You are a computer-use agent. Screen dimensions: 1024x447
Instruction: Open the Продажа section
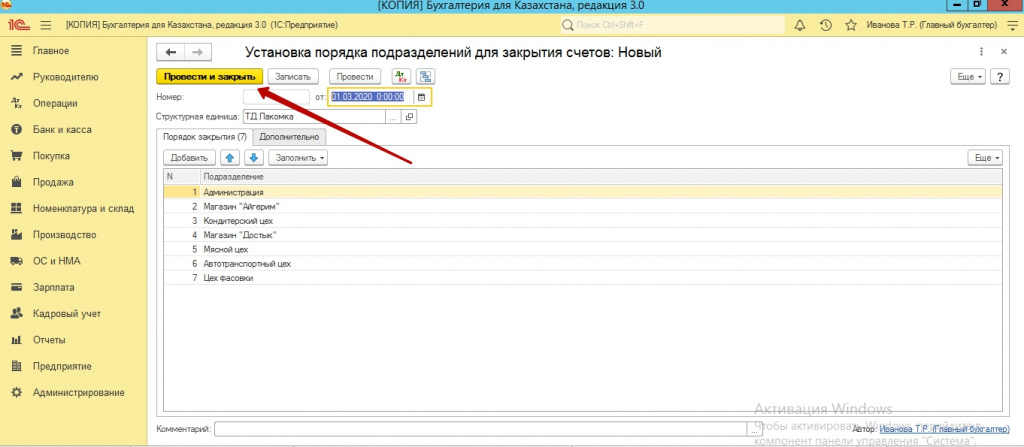[53, 182]
